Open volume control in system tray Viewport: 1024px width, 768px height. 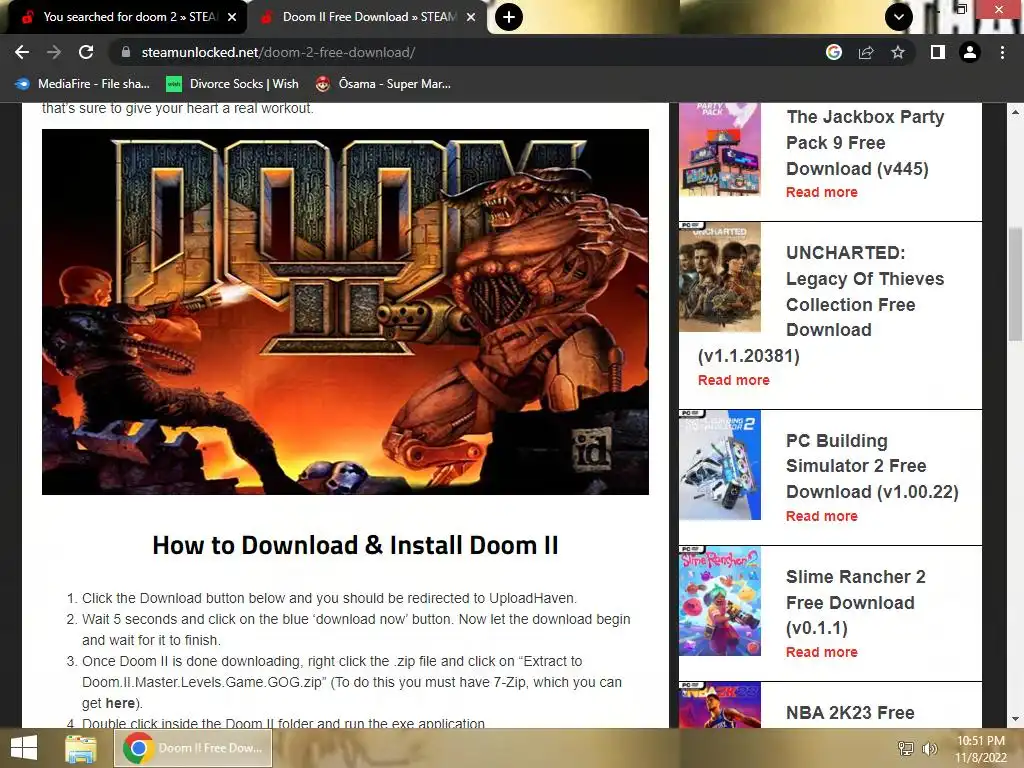[x=929, y=748]
